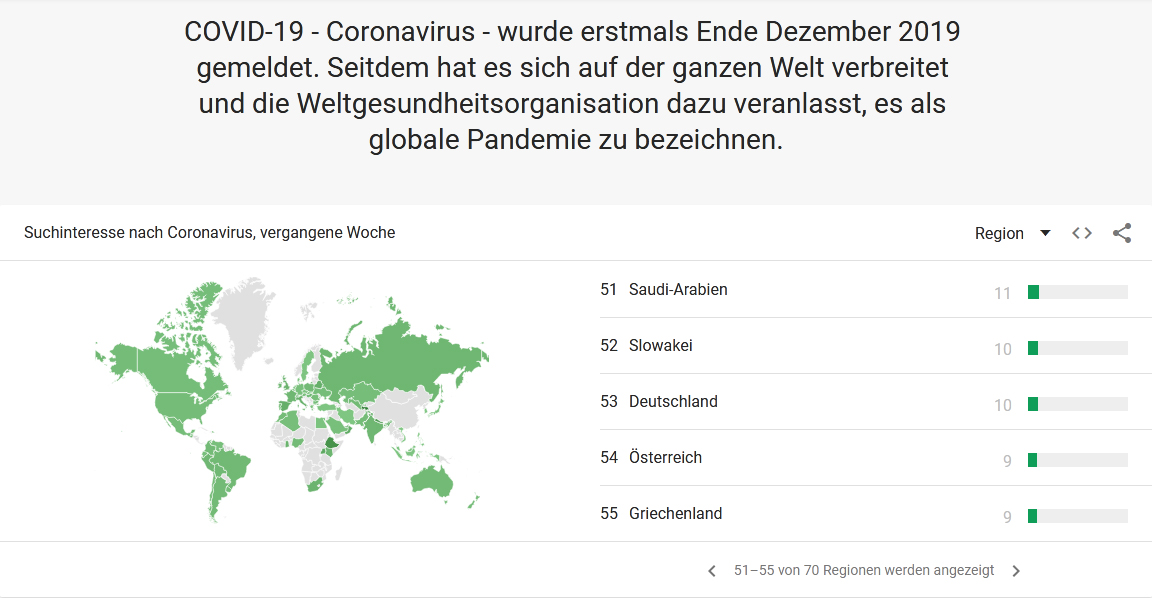The height and width of the screenshot is (598, 1152).
Task: Click the Region dropdown arrow
Action: coord(1045,233)
